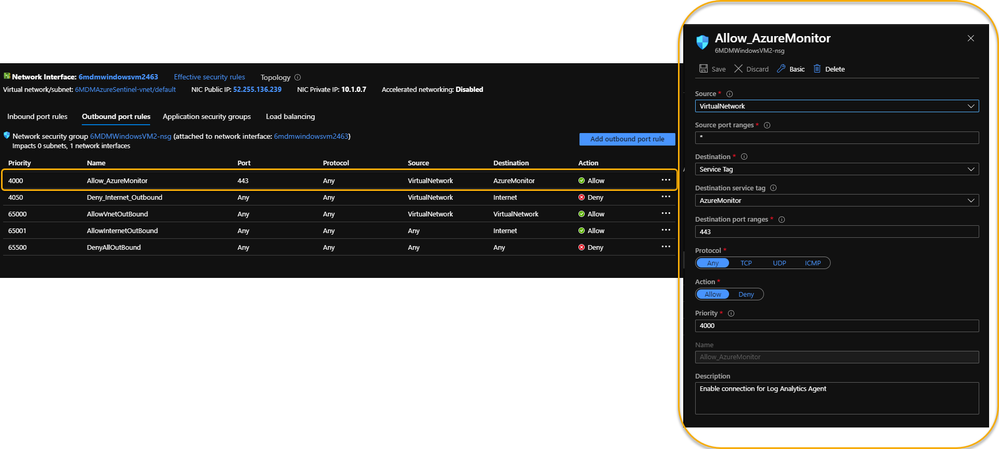Open the Source dropdown

837,106
